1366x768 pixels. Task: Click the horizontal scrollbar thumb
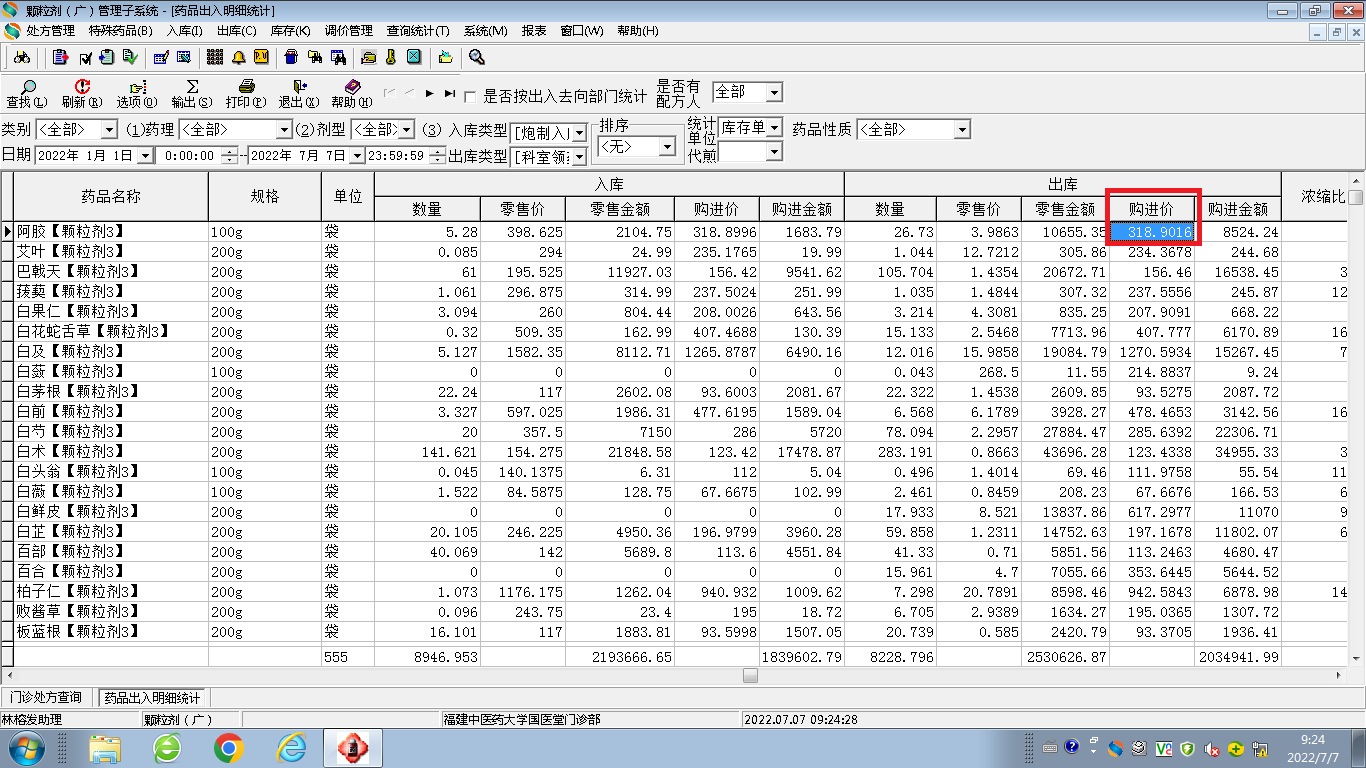(750, 676)
